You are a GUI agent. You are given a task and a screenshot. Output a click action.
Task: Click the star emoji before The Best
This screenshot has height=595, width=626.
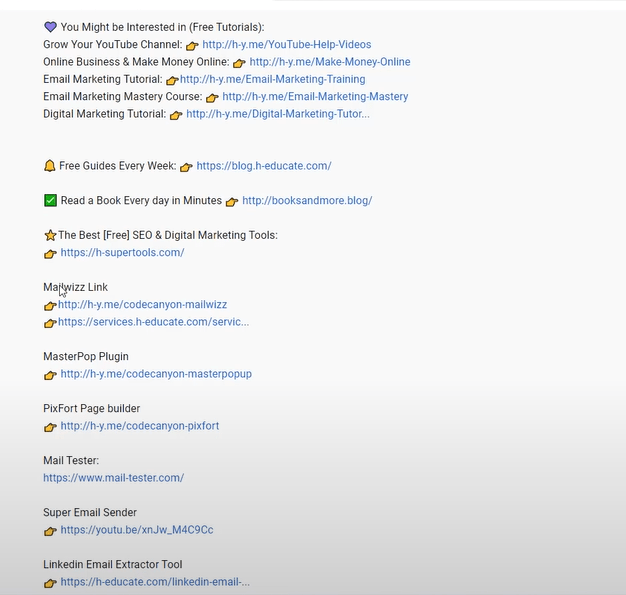coord(50,235)
